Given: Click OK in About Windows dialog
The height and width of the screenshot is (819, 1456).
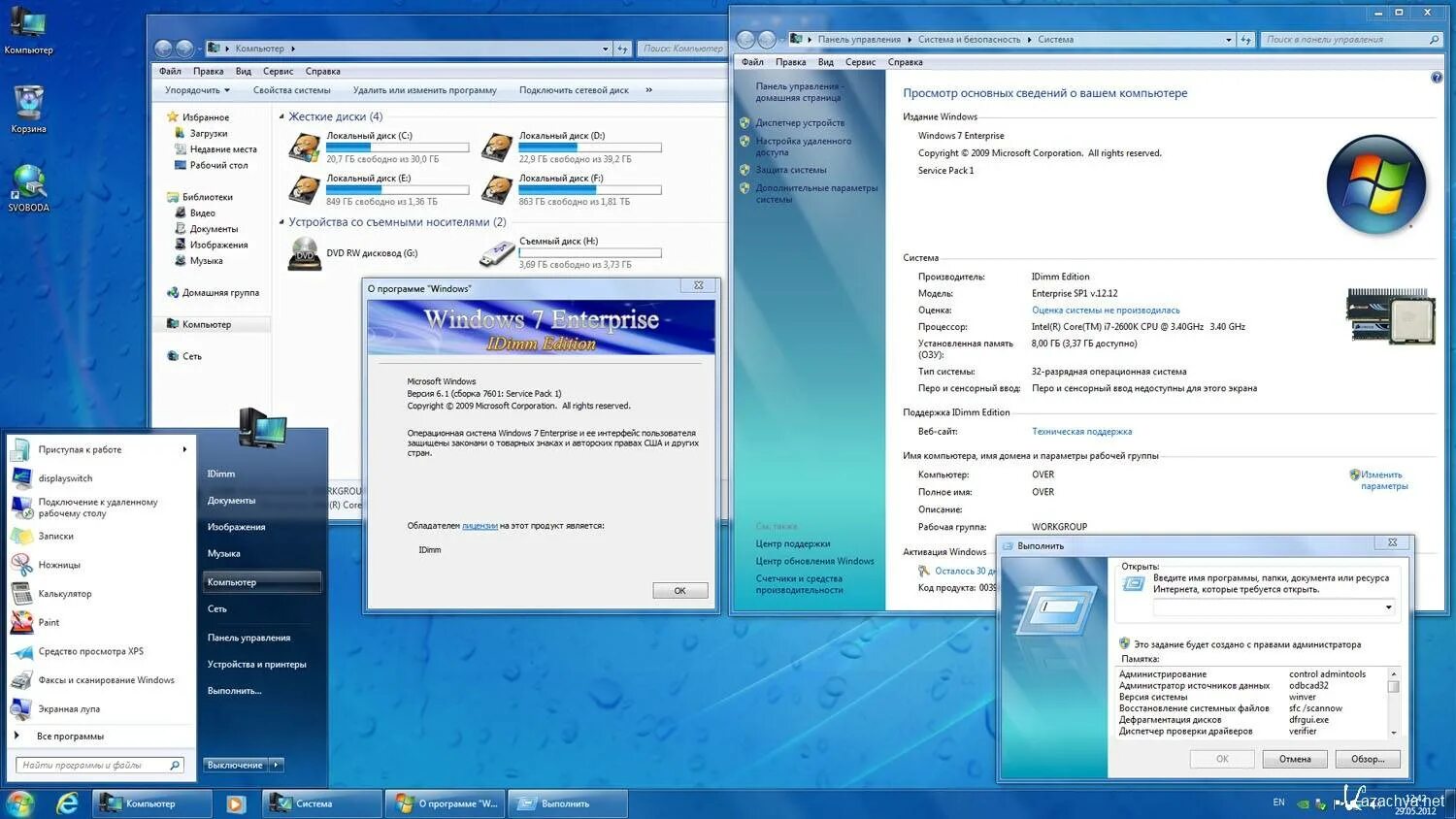Looking at the screenshot, I should [679, 590].
